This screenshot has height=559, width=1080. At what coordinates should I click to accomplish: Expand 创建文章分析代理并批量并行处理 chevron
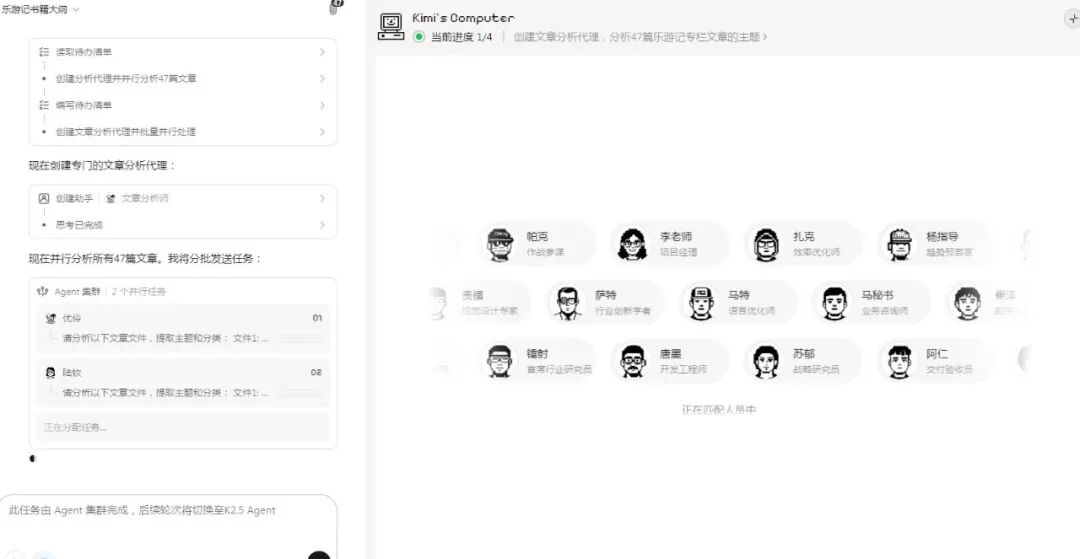click(322, 131)
